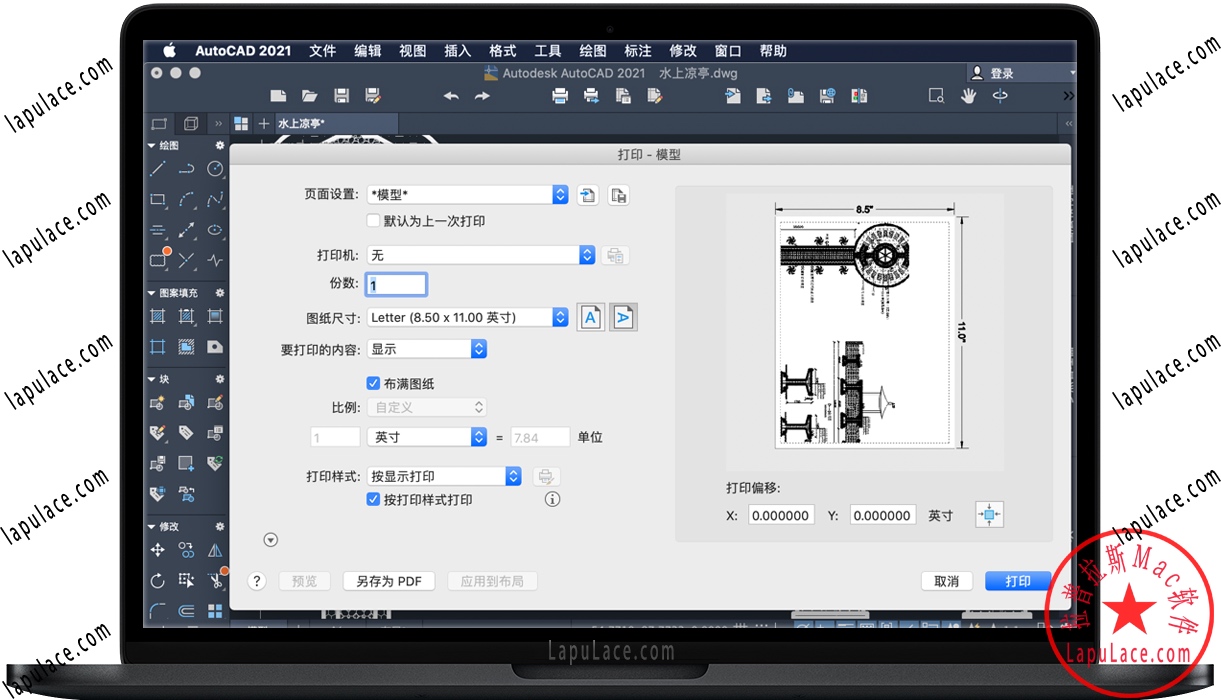This screenshot has width=1221, height=700.
Task: Click the portrait orientation icon
Action: tap(590, 317)
